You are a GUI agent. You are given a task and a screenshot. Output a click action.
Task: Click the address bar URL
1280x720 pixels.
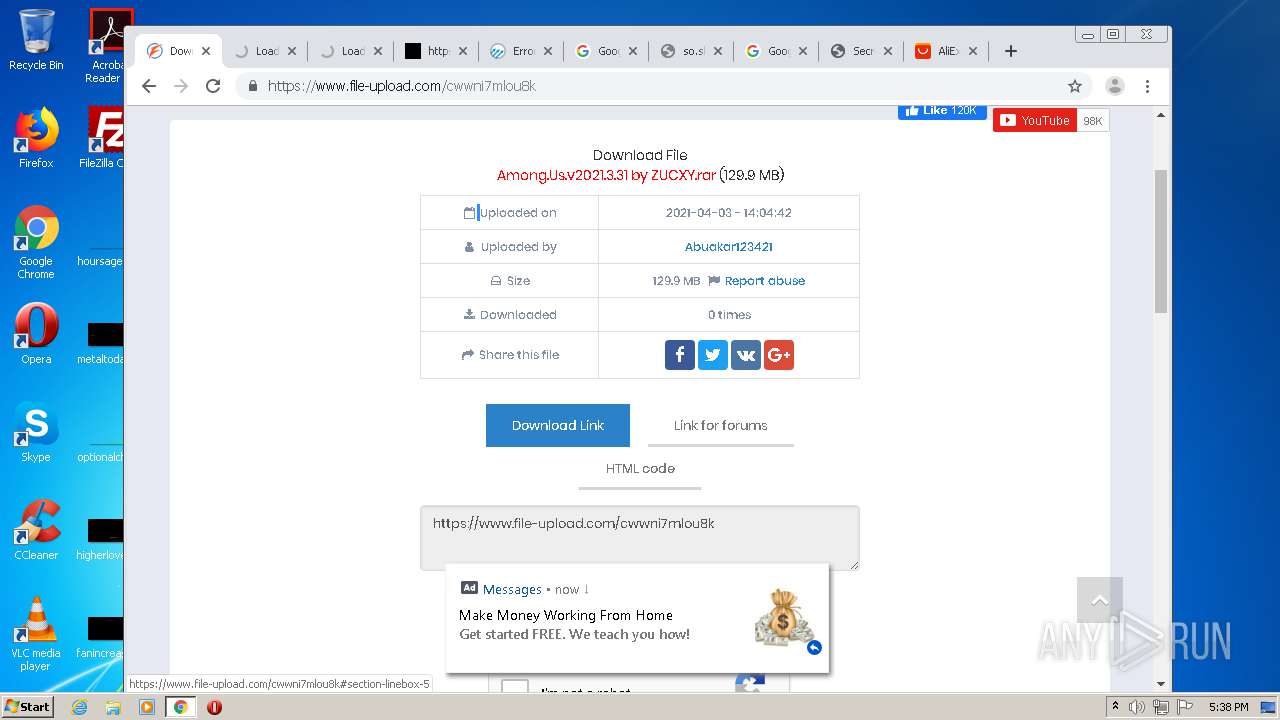click(x=402, y=86)
